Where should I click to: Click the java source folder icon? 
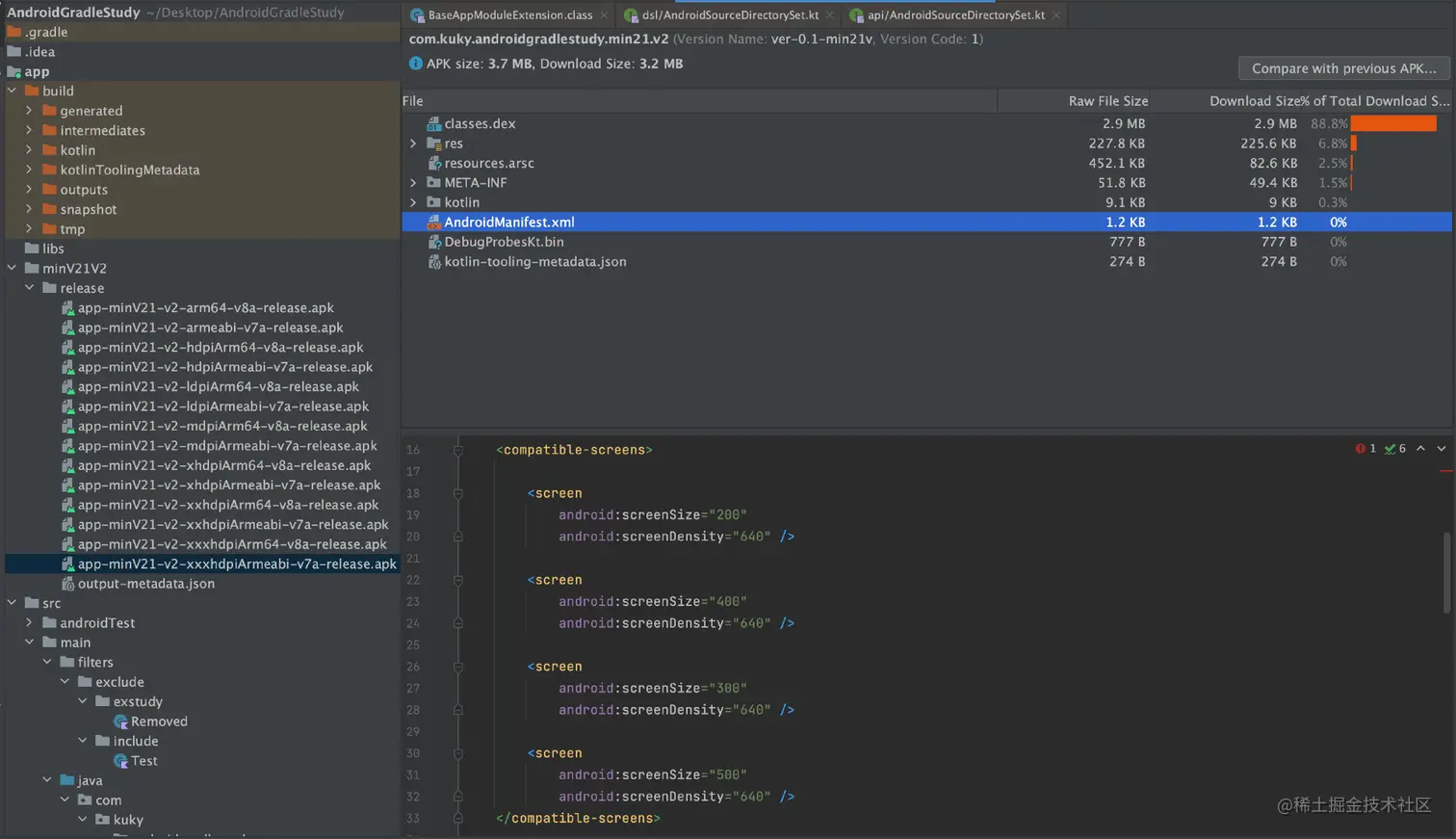pyautogui.click(x=67, y=780)
